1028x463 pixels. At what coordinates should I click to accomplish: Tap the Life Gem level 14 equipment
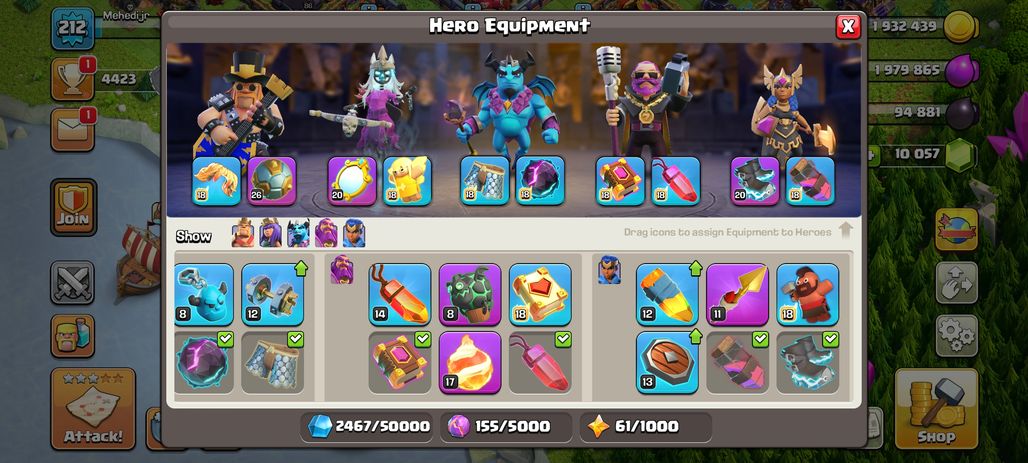tap(400, 294)
